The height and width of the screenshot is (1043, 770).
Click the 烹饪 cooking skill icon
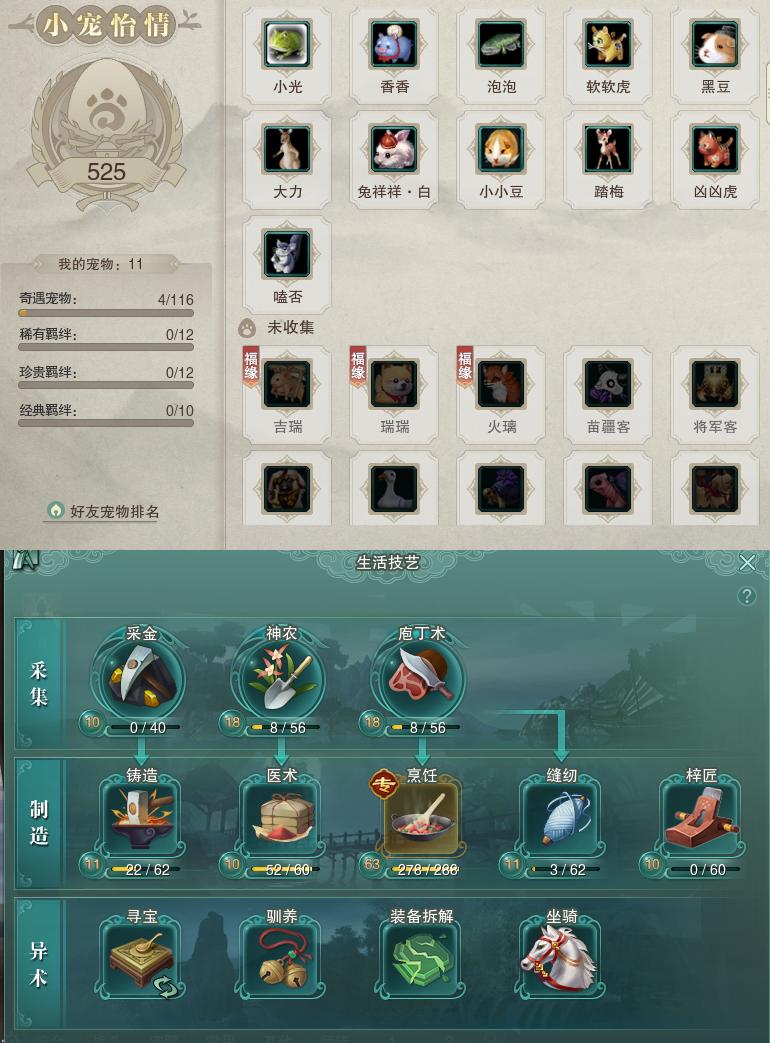click(x=422, y=818)
